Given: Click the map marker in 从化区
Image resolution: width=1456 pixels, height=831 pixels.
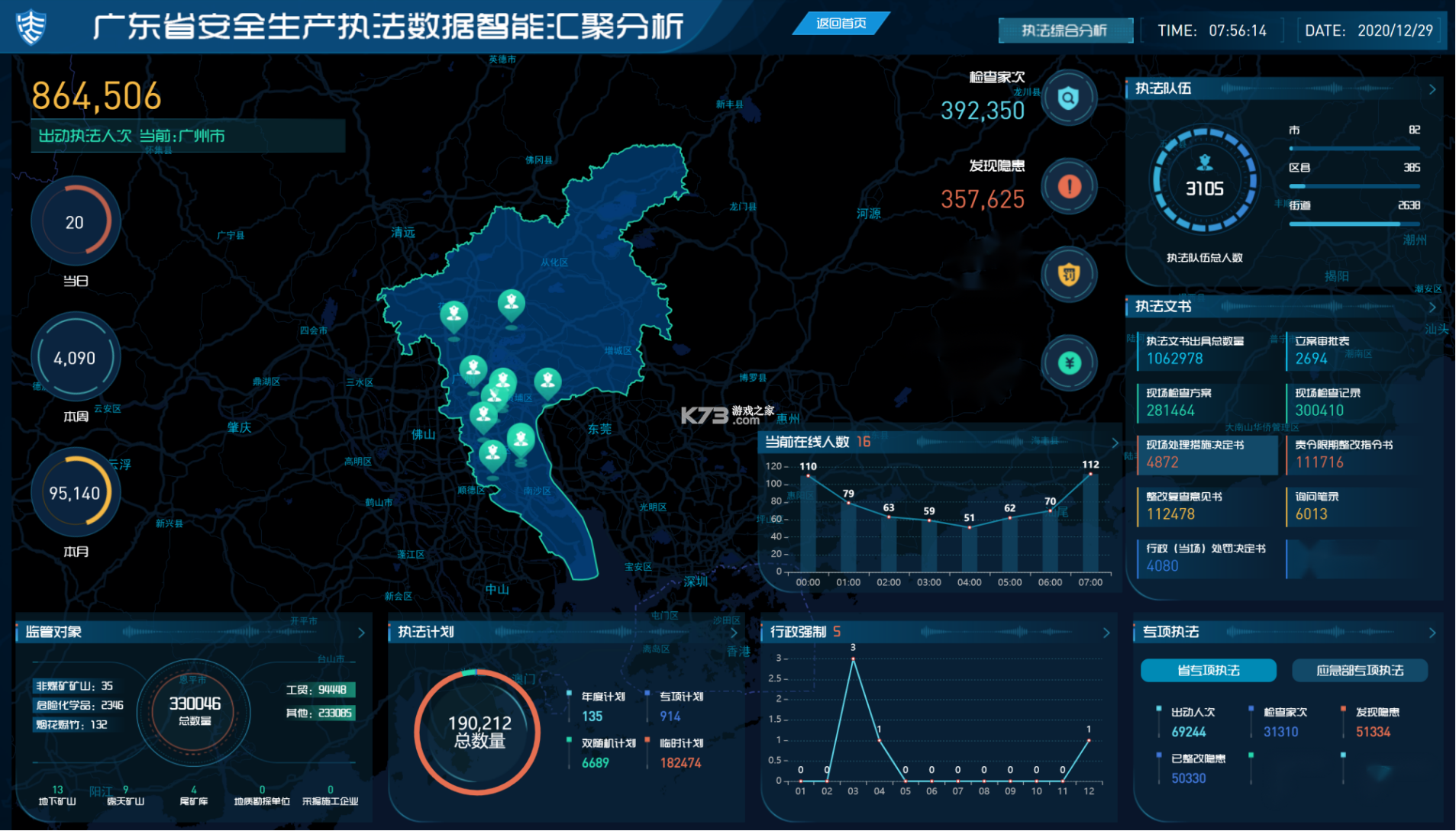Looking at the screenshot, I should 512,306.
